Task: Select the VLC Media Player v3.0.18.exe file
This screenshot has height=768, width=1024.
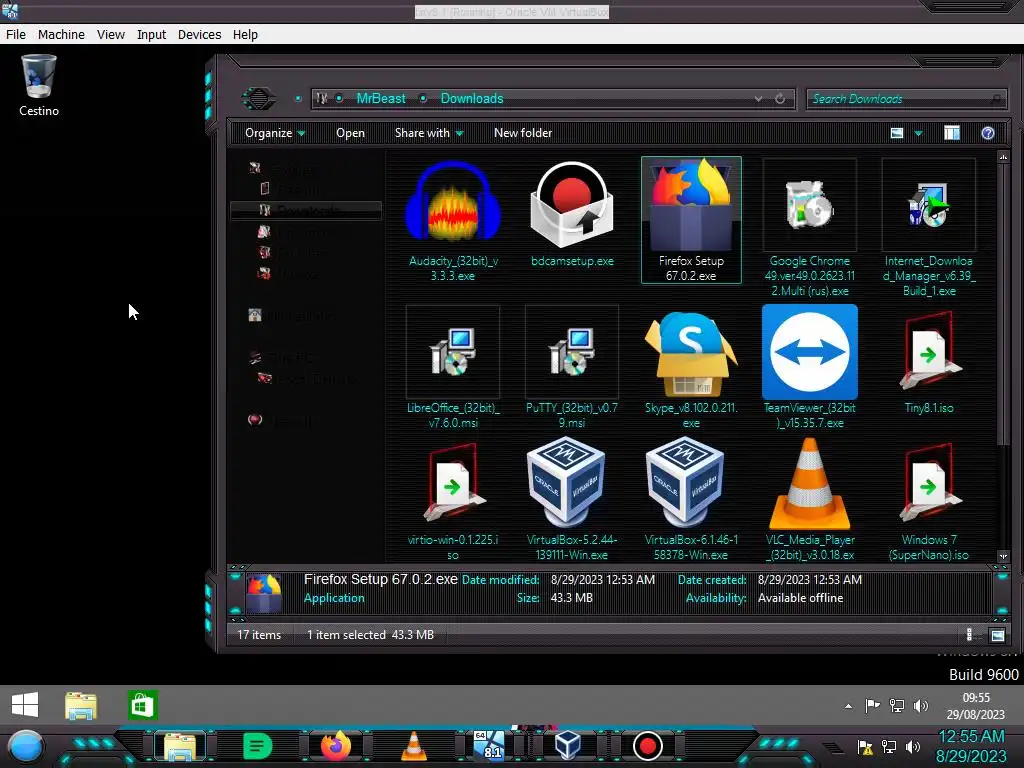Action: [810, 500]
